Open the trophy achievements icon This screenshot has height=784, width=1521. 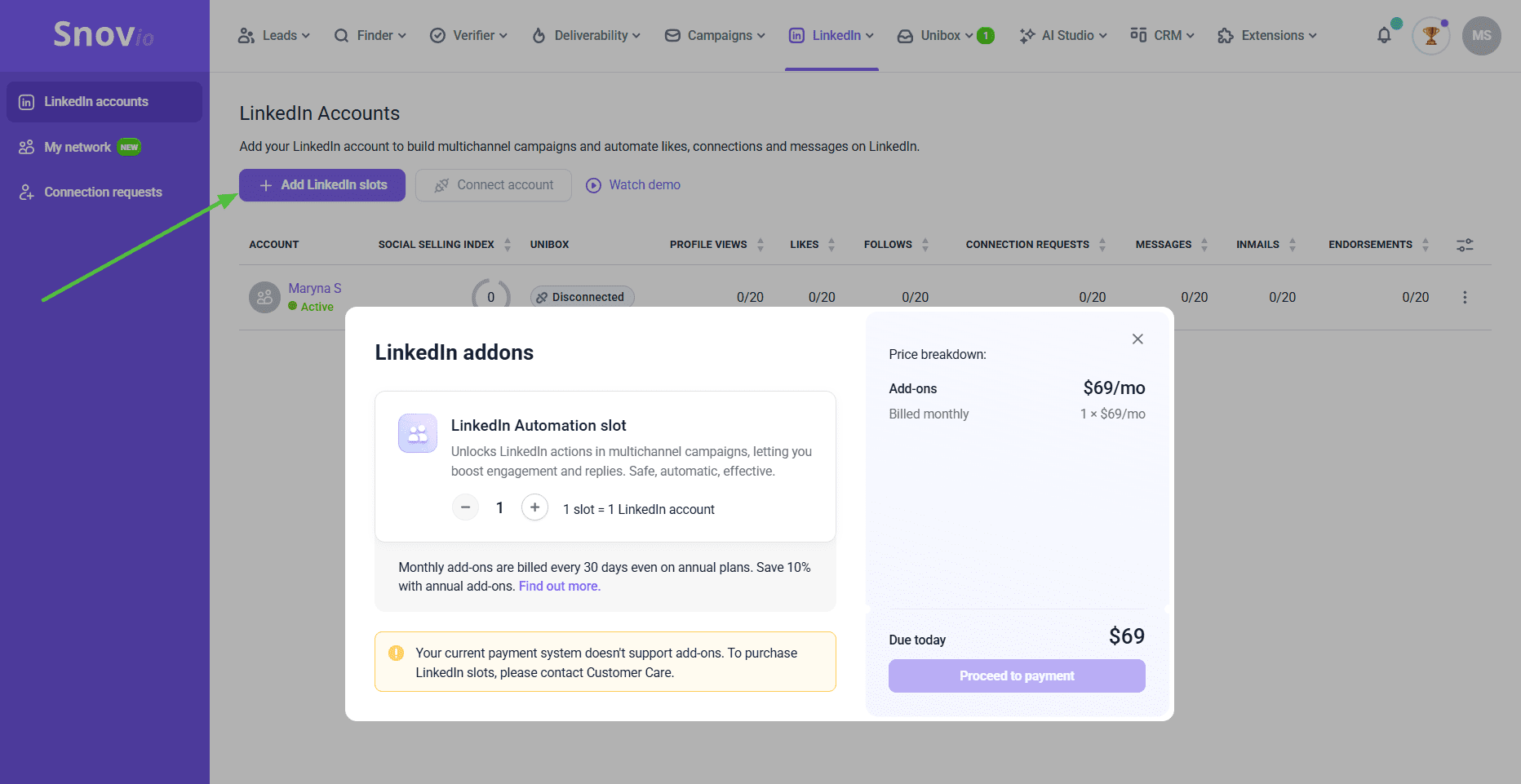pyautogui.click(x=1430, y=36)
